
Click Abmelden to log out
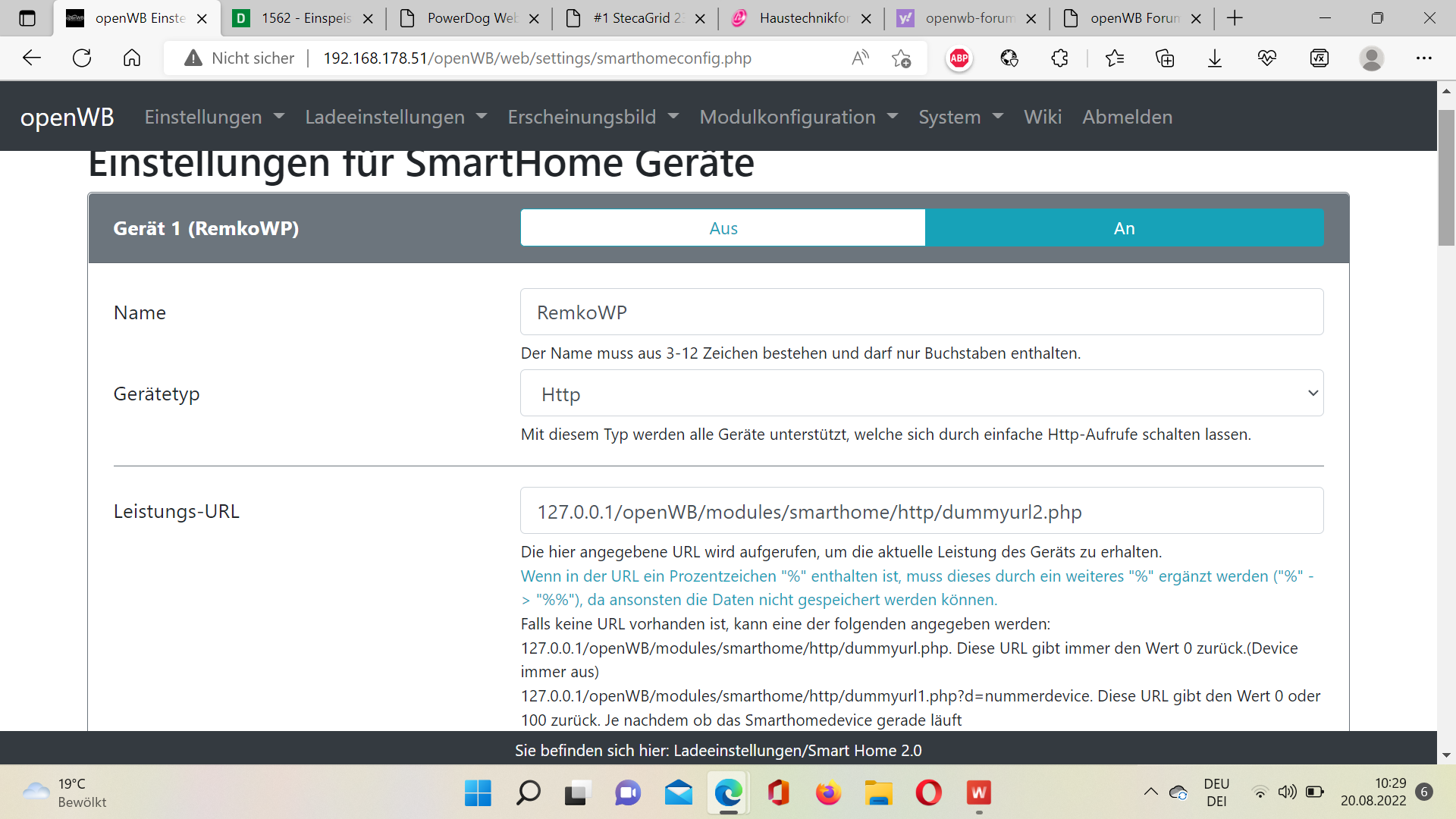(1127, 117)
